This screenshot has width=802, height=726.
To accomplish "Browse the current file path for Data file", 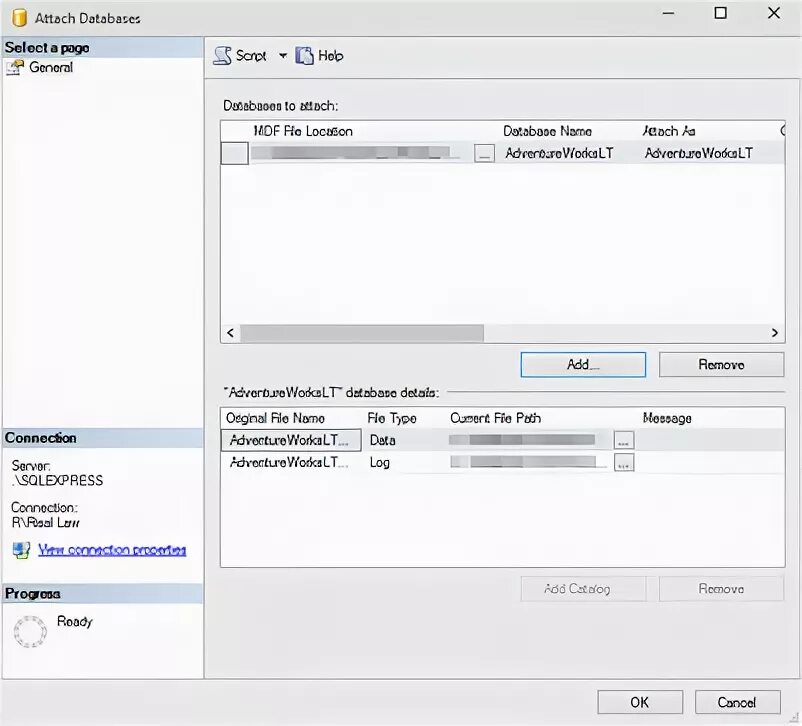I will click(623, 440).
